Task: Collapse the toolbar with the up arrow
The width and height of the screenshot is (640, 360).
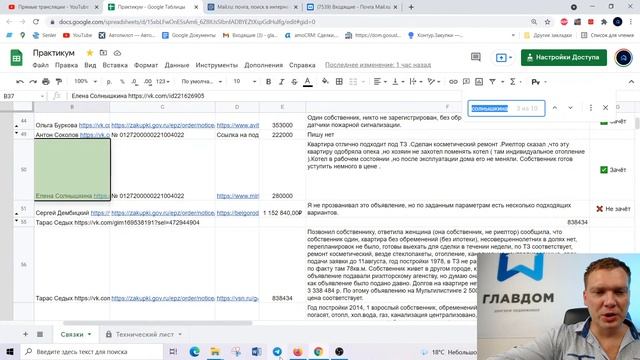Action: [631, 82]
